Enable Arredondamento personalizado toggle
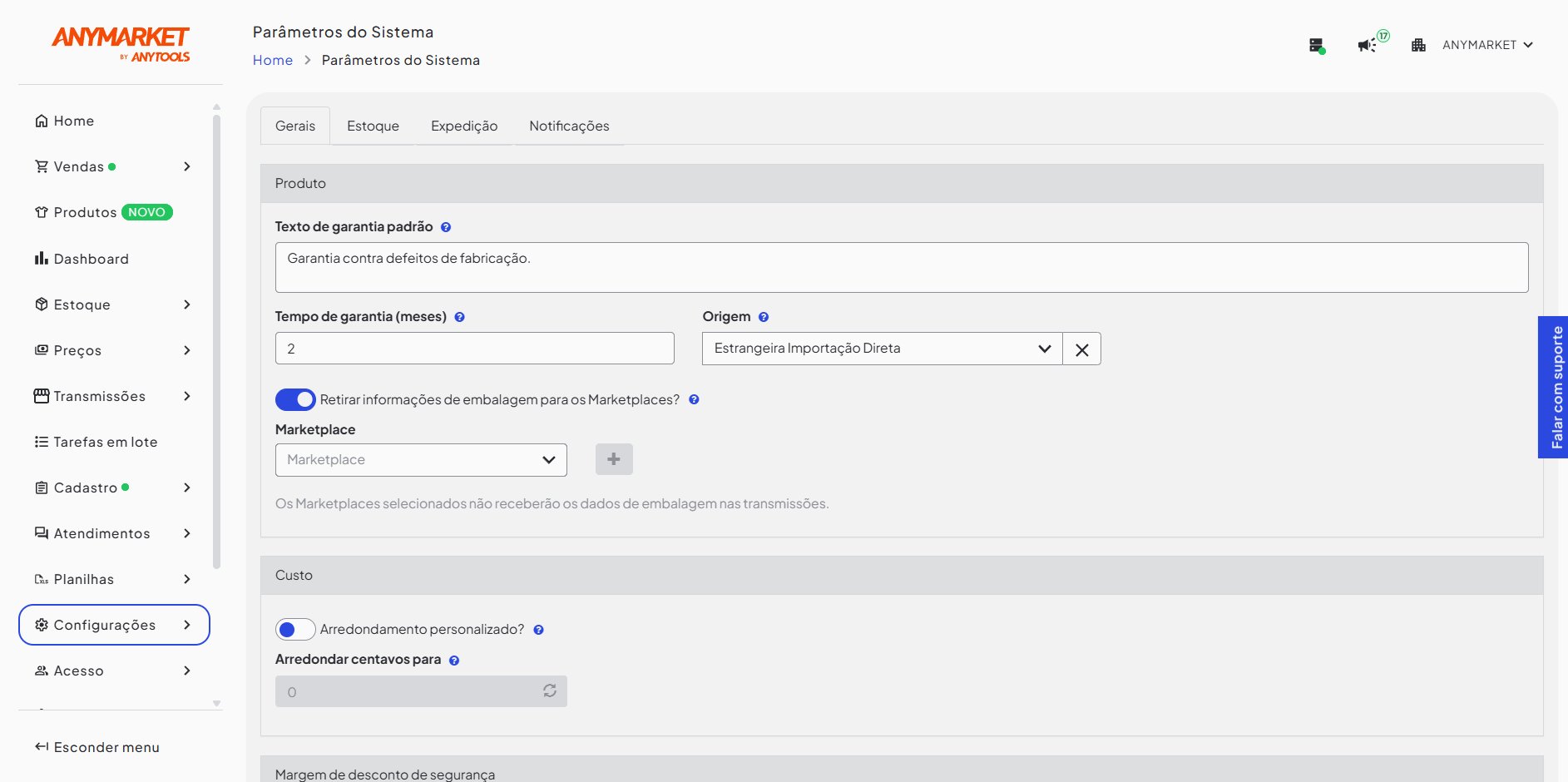Image resolution: width=1568 pixels, height=782 pixels. point(295,630)
